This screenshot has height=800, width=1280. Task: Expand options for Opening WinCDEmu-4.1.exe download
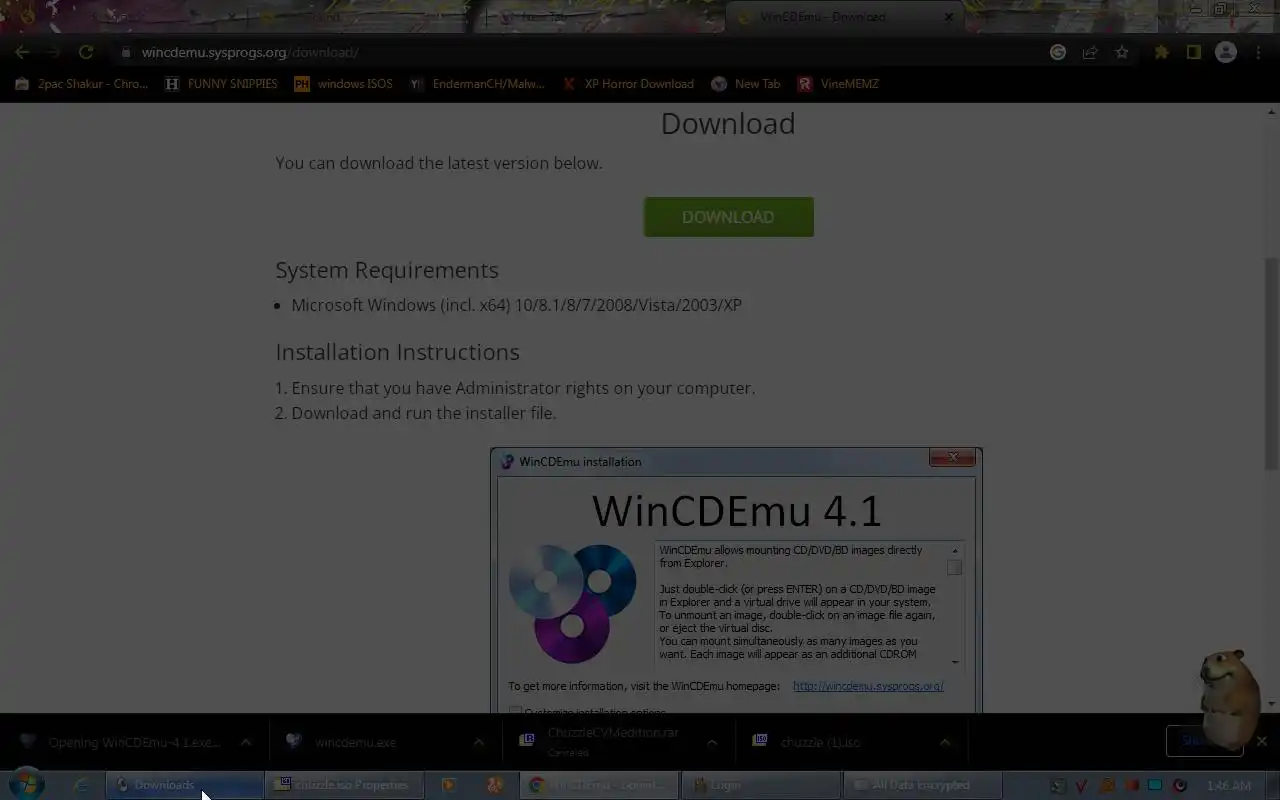click(245, 742)
